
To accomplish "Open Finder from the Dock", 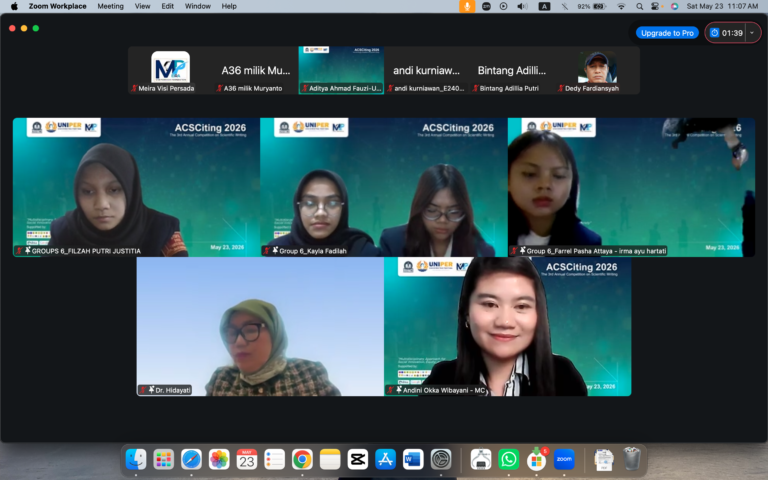I will pyautogui.click(x=136, y=459).
